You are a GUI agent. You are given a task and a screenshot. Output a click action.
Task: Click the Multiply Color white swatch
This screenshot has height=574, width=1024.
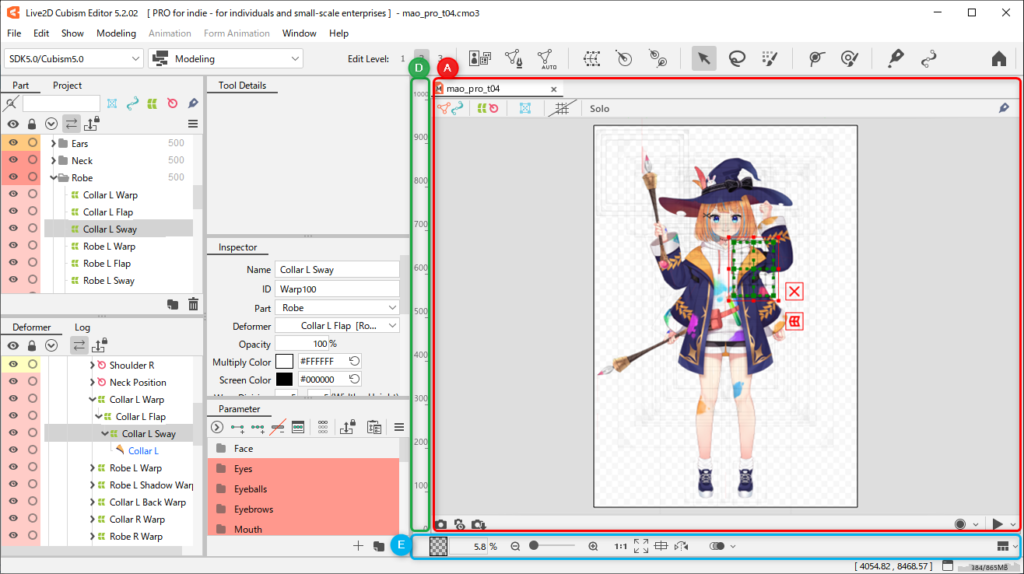[x=284, y=361]
